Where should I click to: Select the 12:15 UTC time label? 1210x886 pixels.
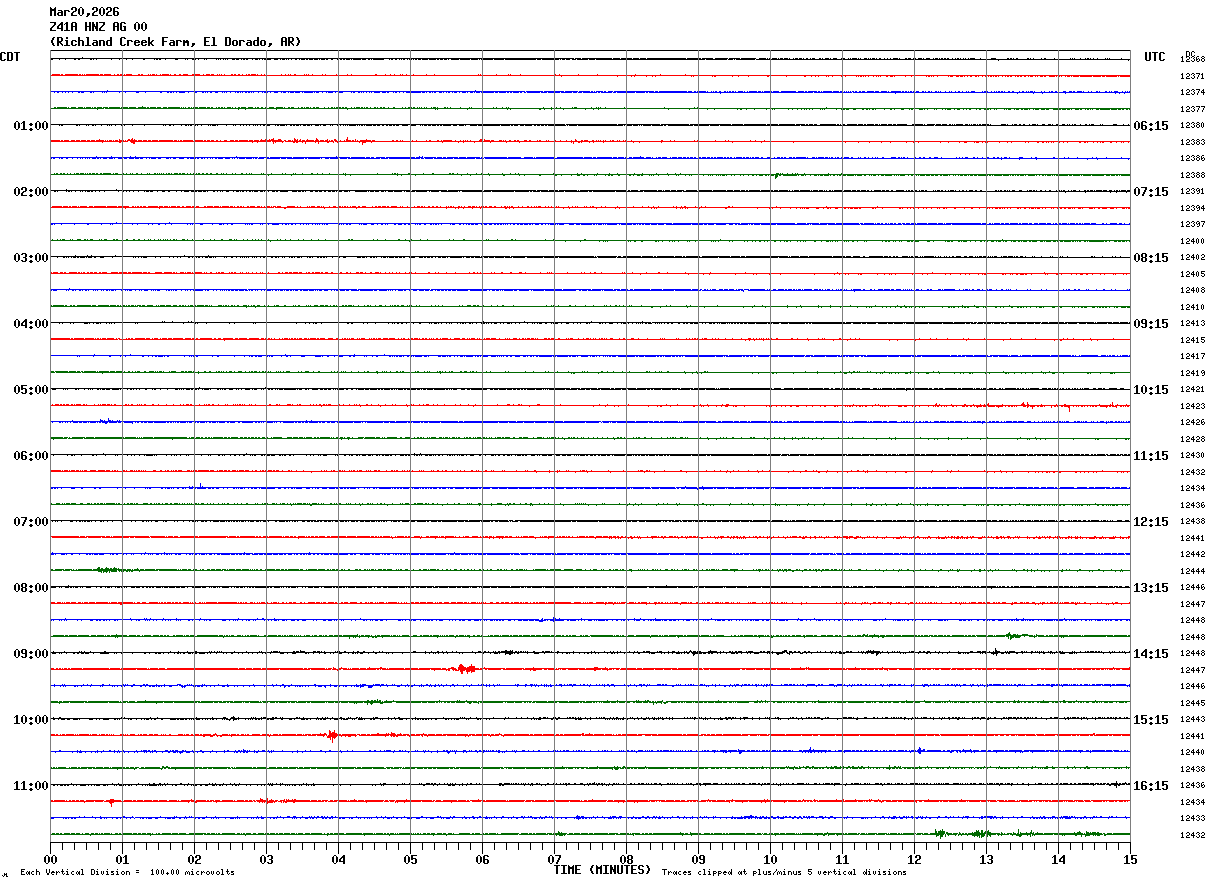[1150, 522]
